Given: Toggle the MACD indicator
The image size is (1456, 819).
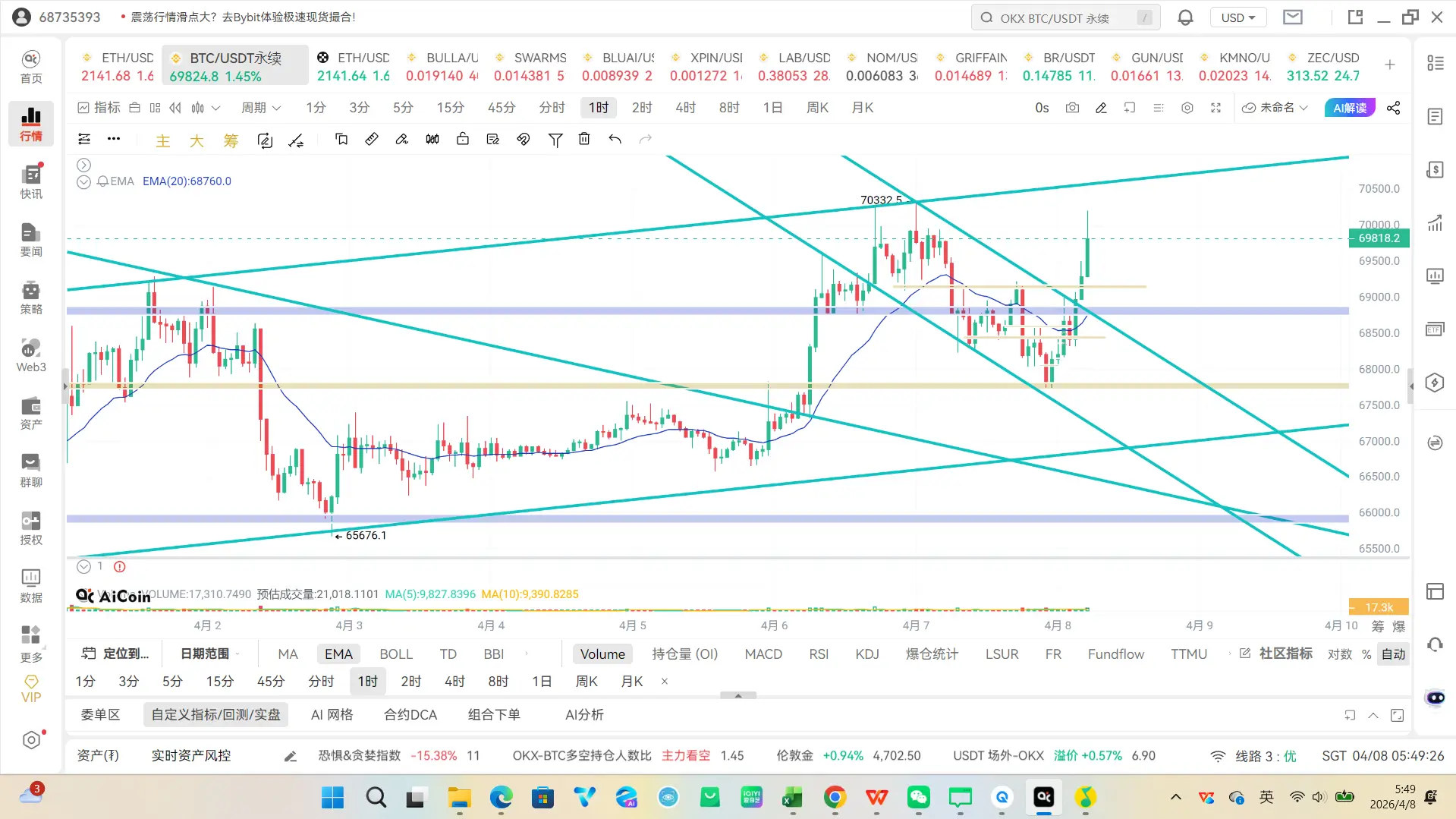Looking at the screenshot, I should tap(763, 654).
